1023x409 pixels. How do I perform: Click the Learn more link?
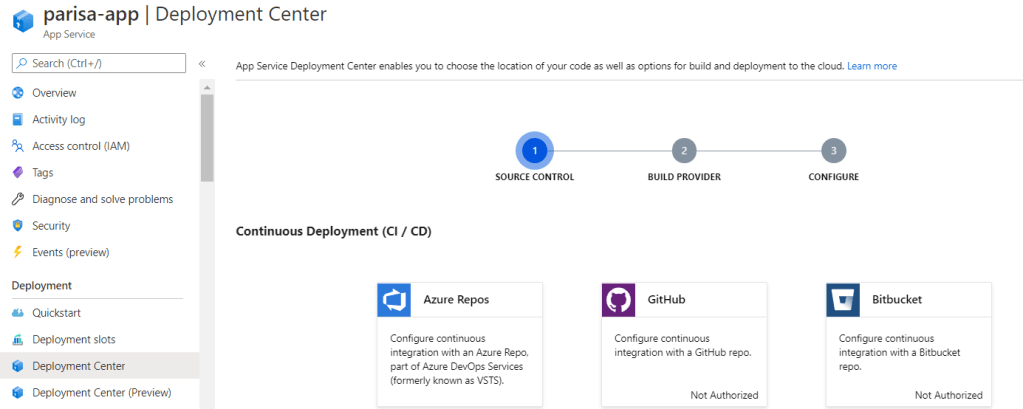coord(871,66)
